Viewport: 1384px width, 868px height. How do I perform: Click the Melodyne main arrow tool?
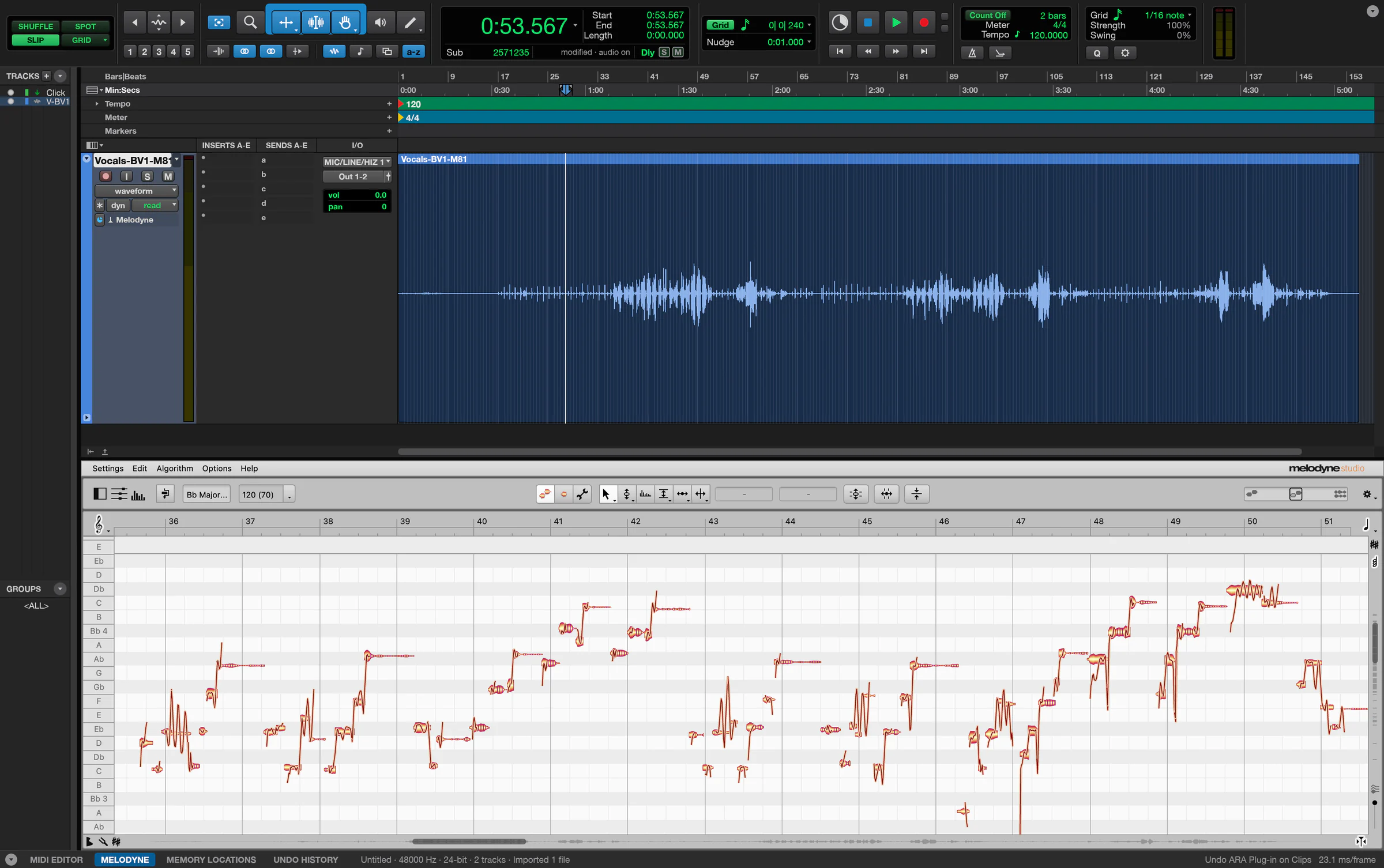coord(607,494)
